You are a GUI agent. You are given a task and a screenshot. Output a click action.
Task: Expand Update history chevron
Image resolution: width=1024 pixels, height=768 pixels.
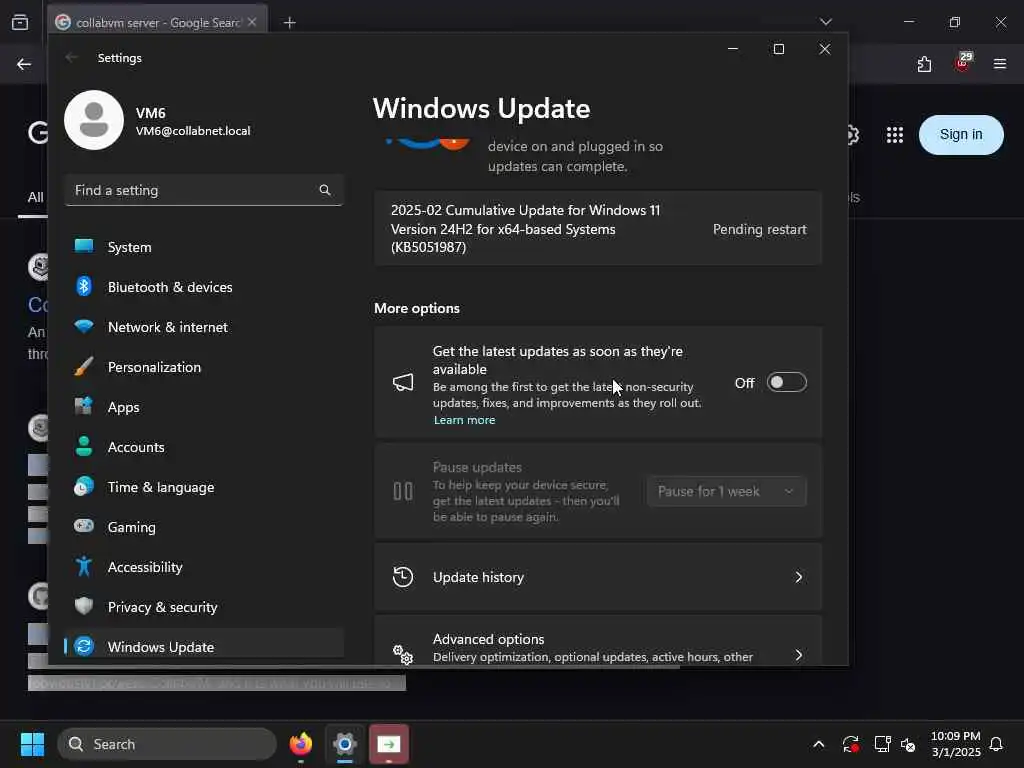(x=799, y=577)
